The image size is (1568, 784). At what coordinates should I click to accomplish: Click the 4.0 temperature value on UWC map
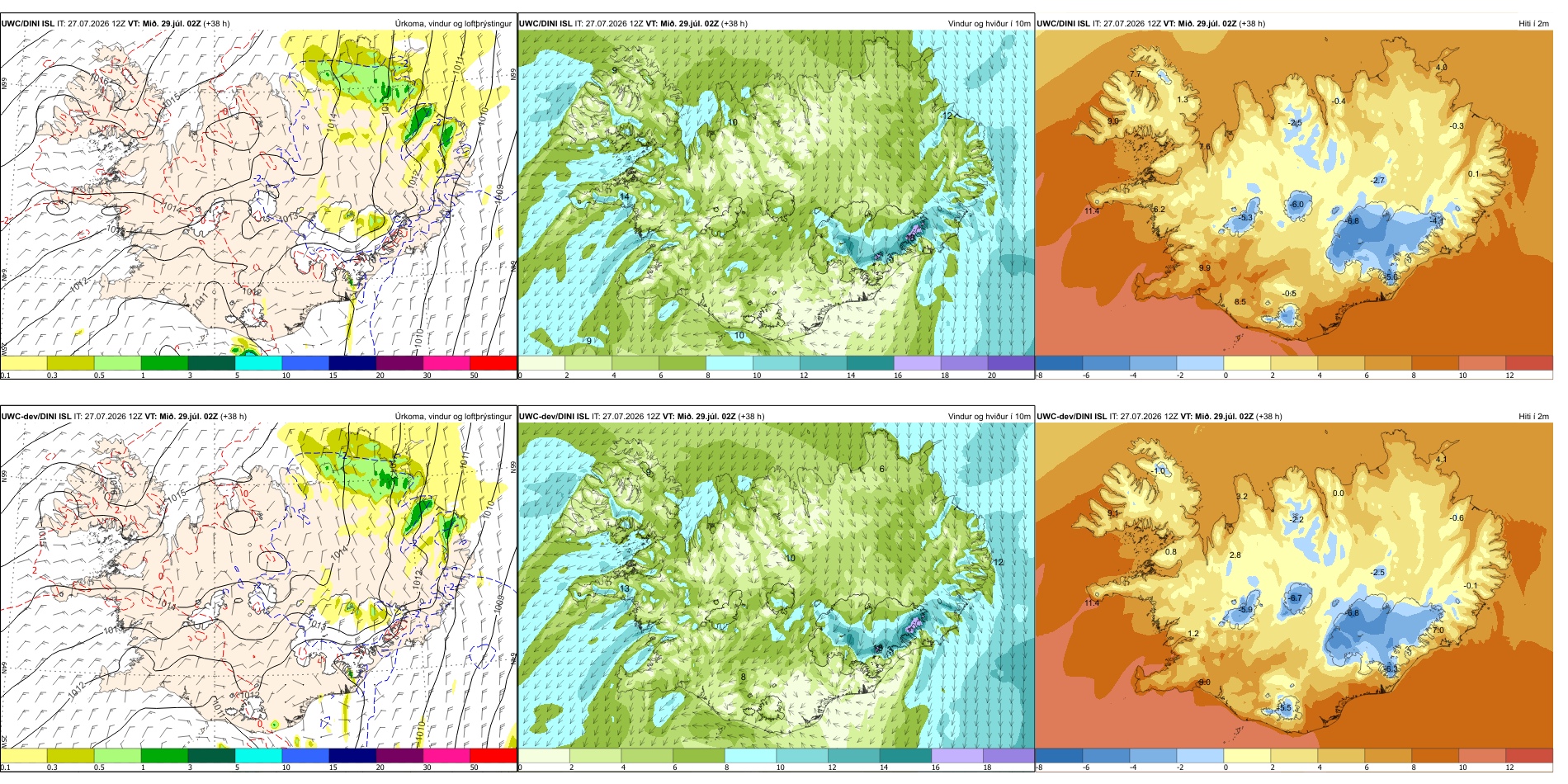(x=1442, y=68)
